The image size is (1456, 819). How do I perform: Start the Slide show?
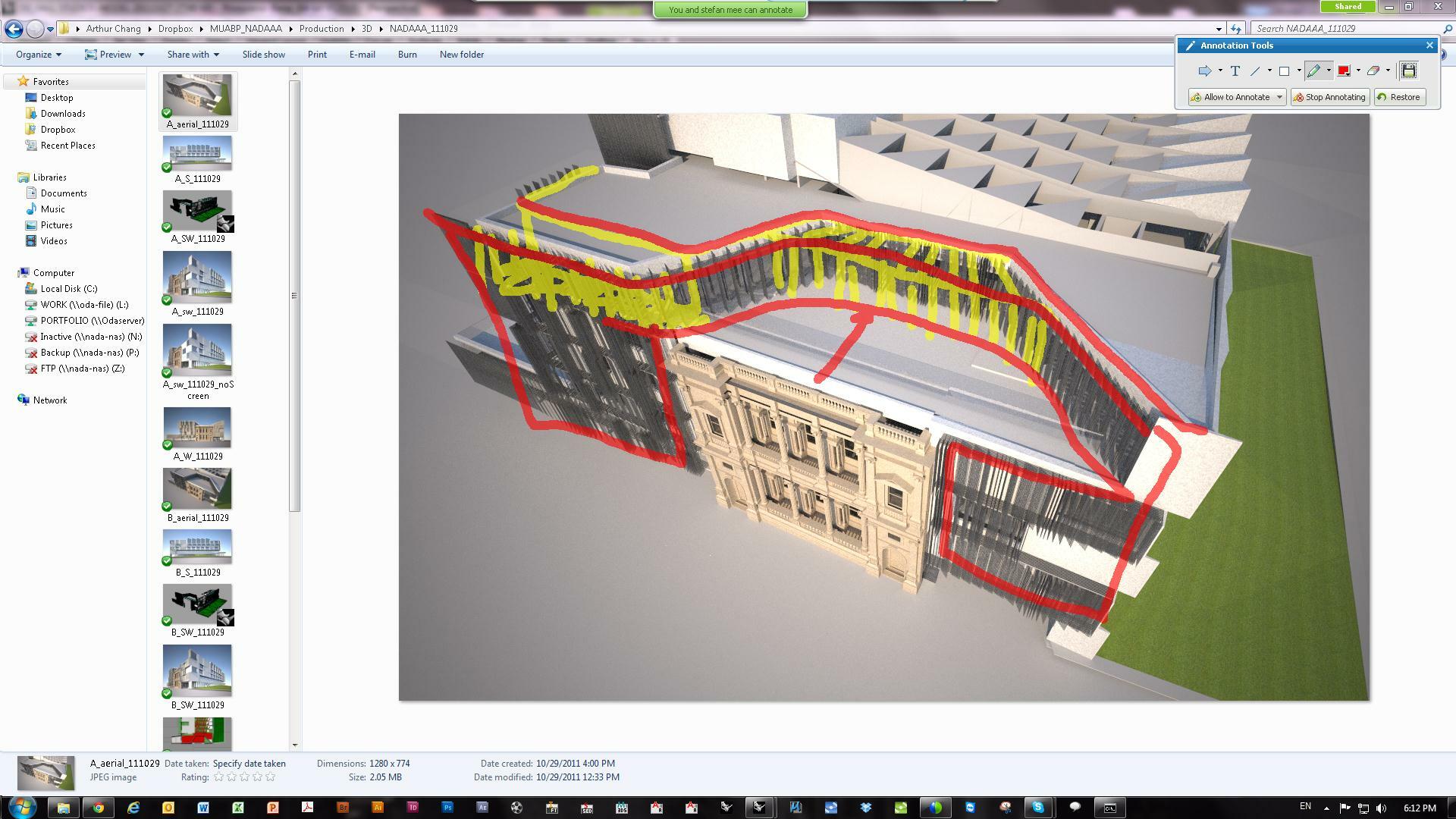[x=264, y=55]
